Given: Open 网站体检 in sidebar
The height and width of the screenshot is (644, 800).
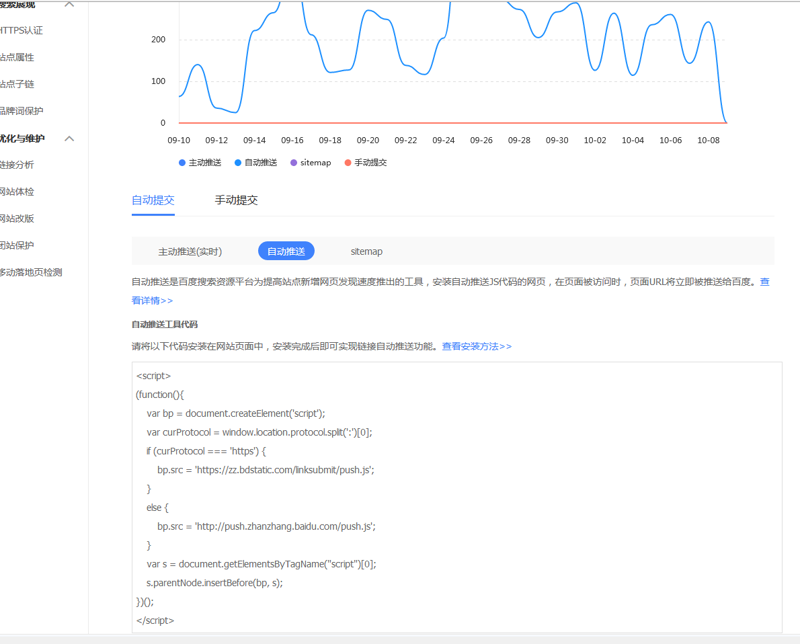Looking at the screenshot, I should 16,192.
